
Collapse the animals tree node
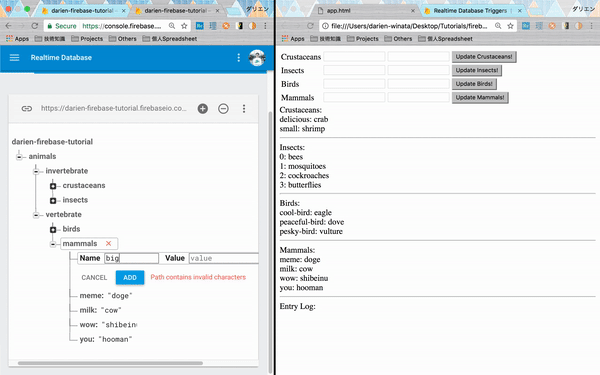(x=19, y=157)
